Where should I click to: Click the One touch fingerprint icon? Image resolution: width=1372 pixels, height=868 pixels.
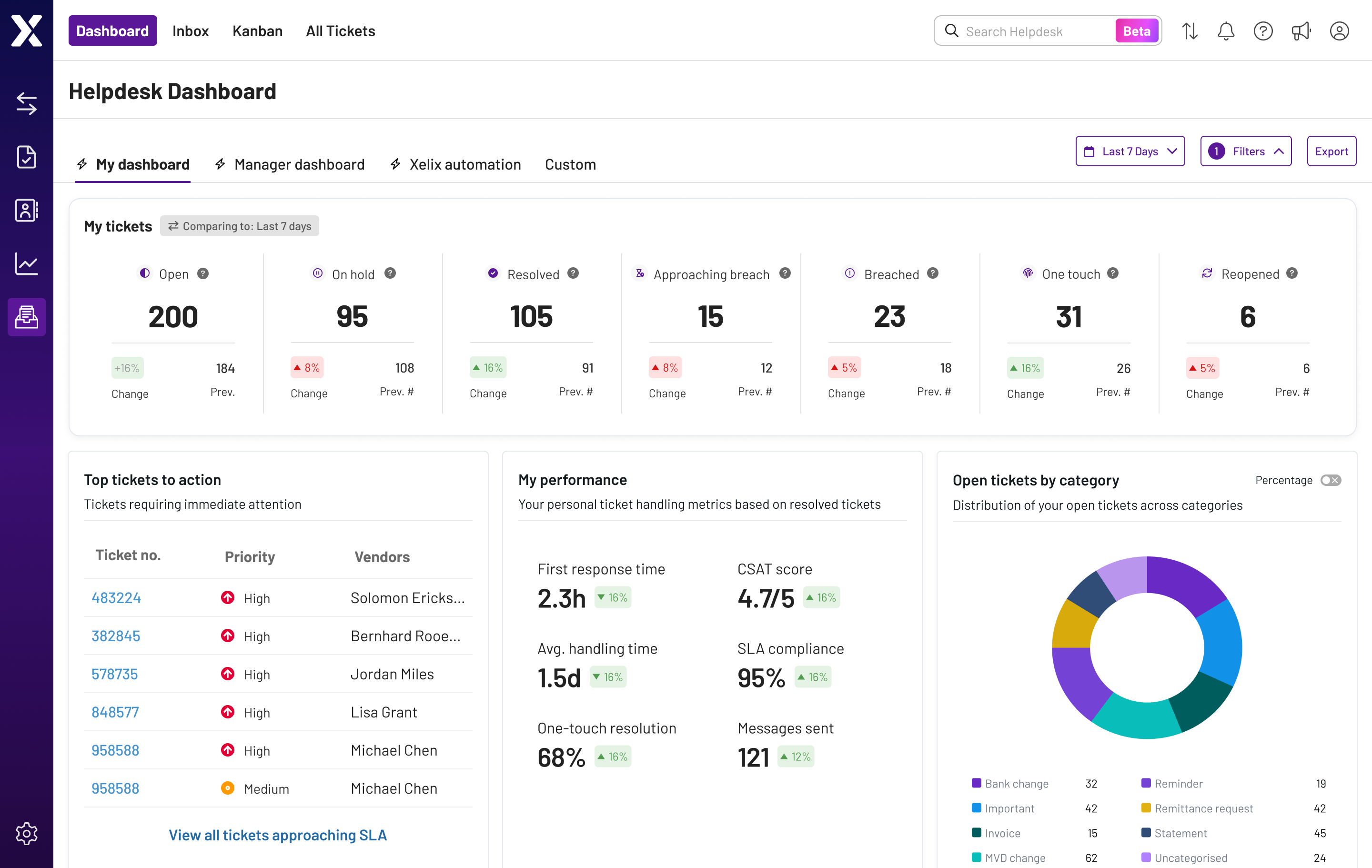(x=1028, y=273)
